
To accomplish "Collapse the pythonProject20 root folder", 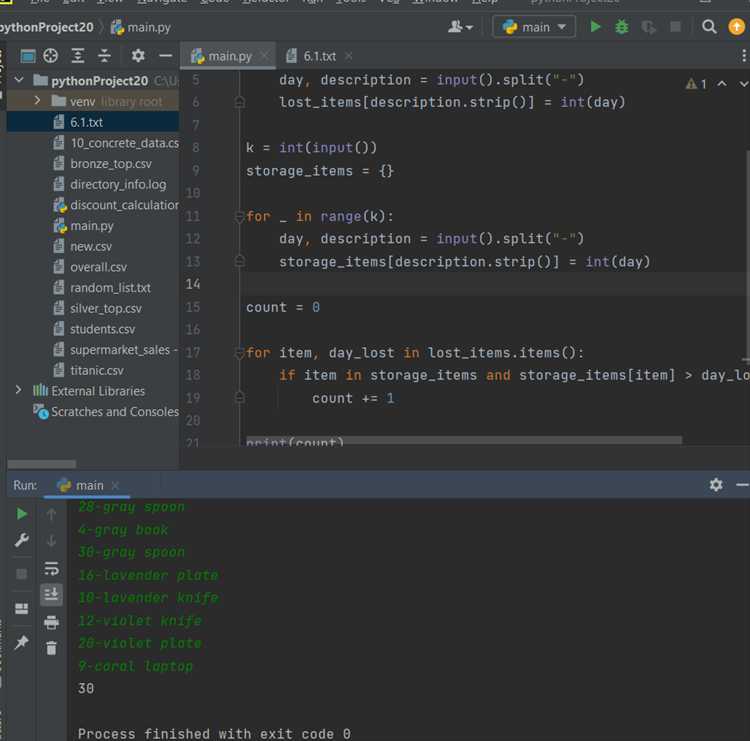I will 19,80.
